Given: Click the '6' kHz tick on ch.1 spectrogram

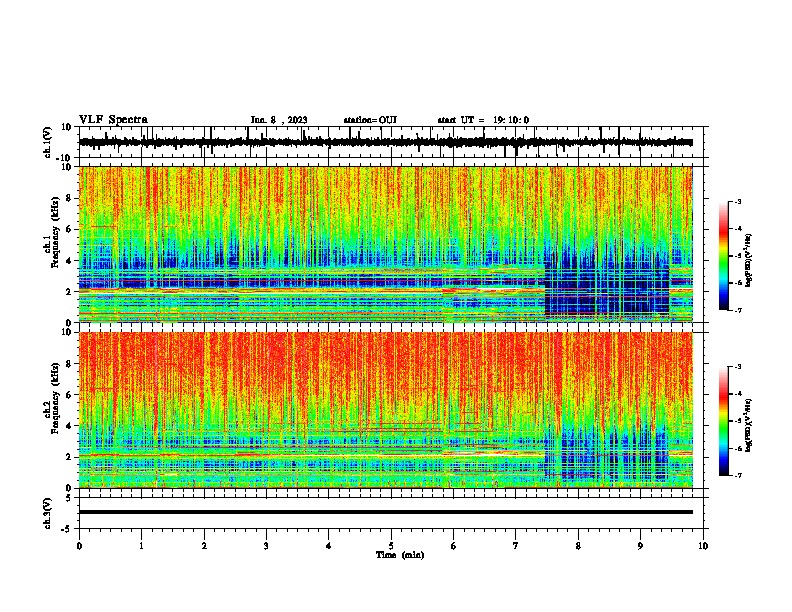Looking at the screenshot, I should click(69, 229).
